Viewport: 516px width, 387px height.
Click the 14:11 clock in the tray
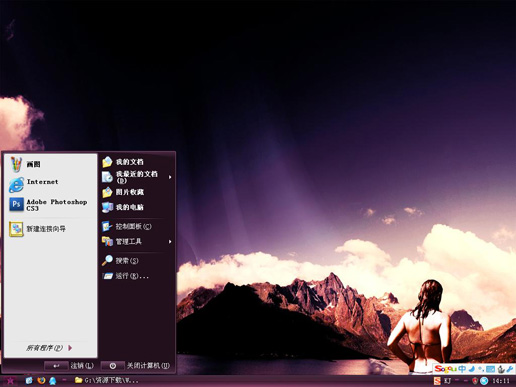[x=501, y=381]
